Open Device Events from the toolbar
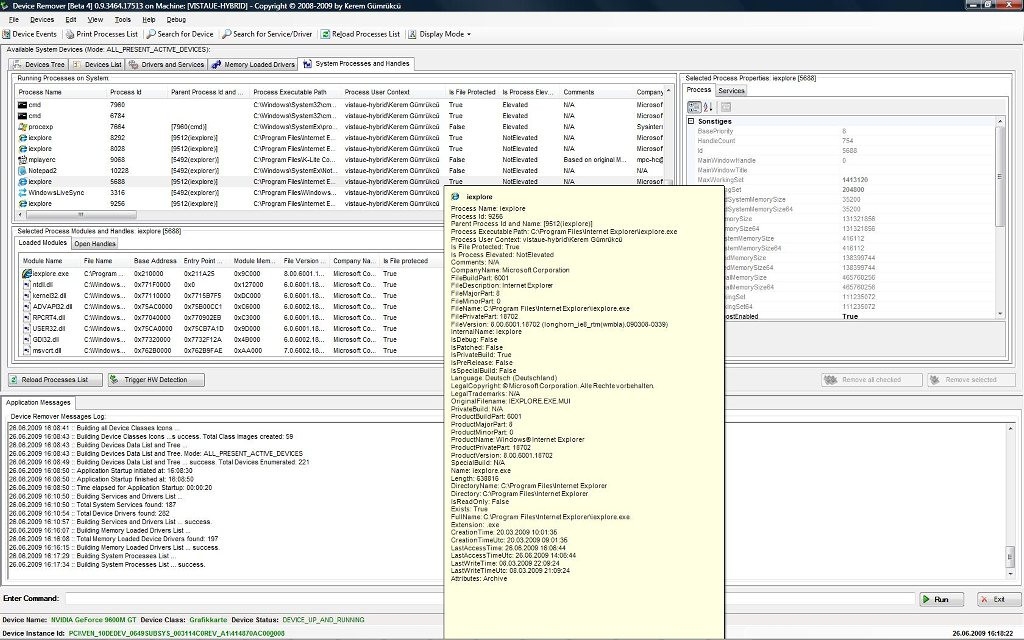This screenshot has height=640, width=1024. click(29, 34)
